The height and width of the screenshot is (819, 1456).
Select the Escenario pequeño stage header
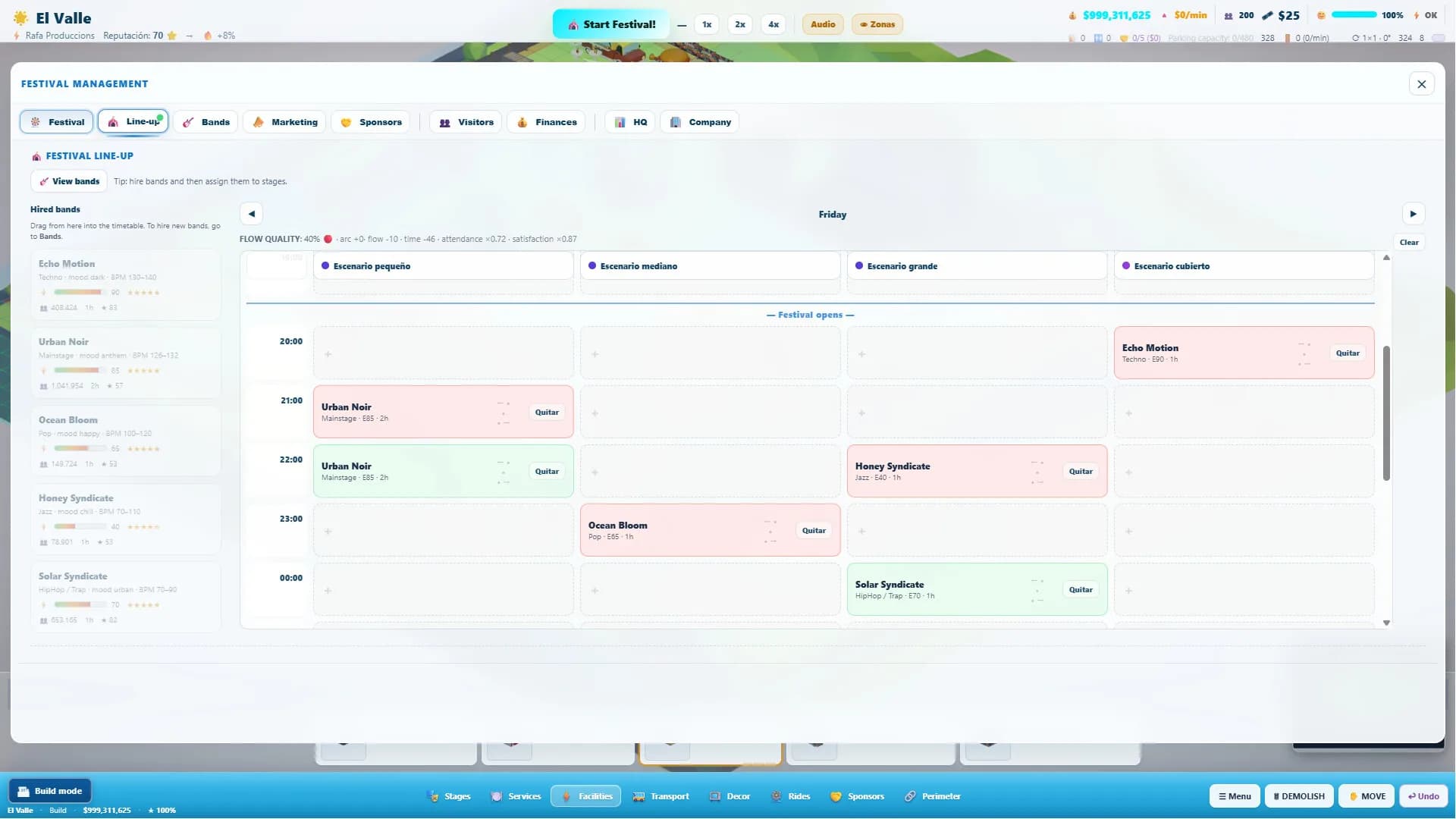(x=443, y=266)
